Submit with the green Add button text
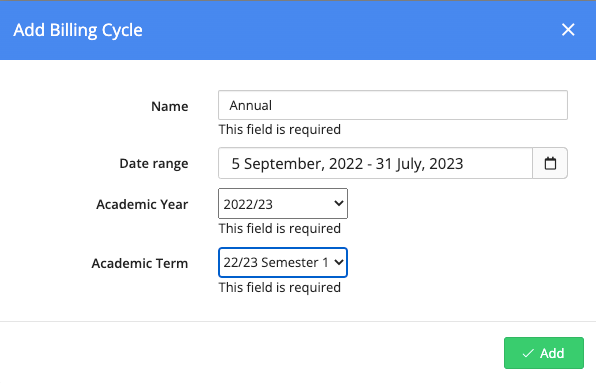596x383 pixels. click(552, 353)
